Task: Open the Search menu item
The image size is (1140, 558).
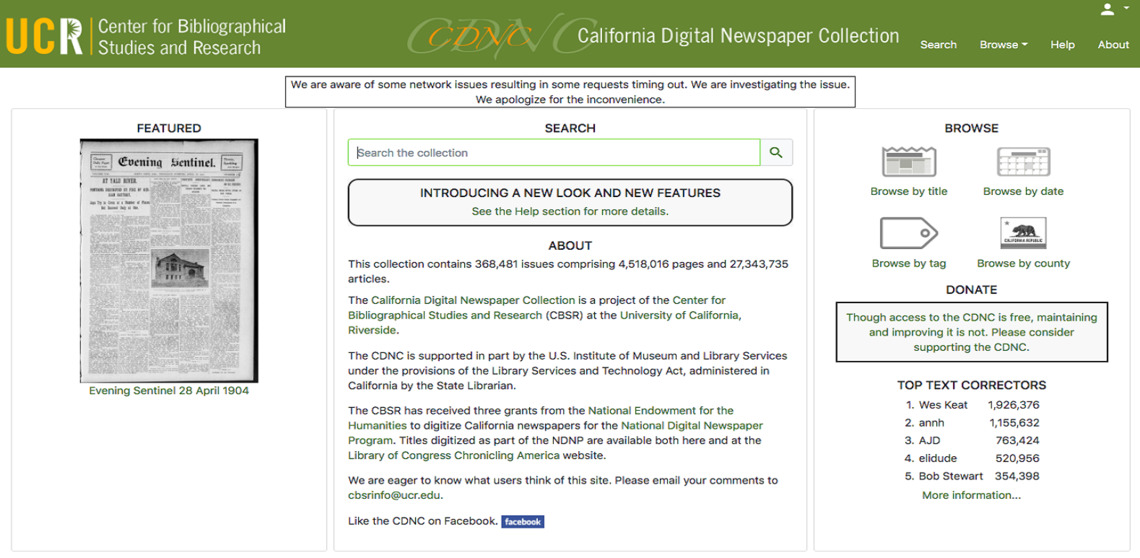Action: point(938,44)
